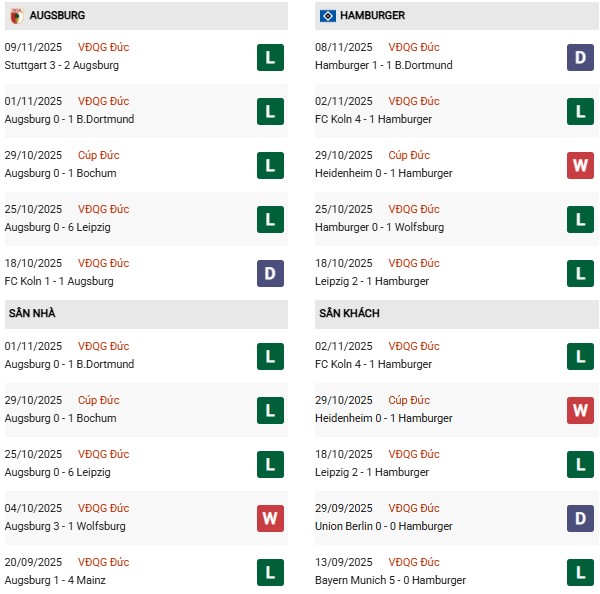Click the VĐQG Đức link dated 04/10/2025
The image size is (600, 594).
[x=103, y=508]
